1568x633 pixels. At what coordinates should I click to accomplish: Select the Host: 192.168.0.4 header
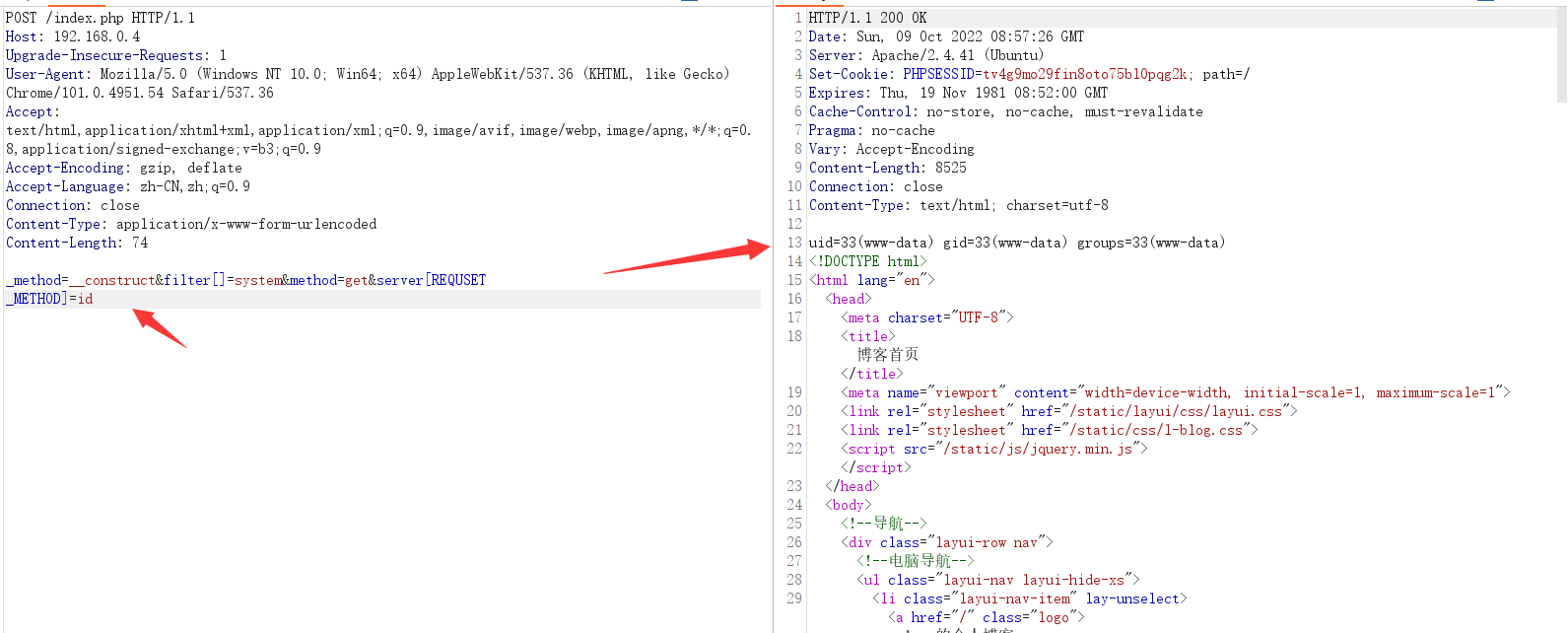[73, 36]
